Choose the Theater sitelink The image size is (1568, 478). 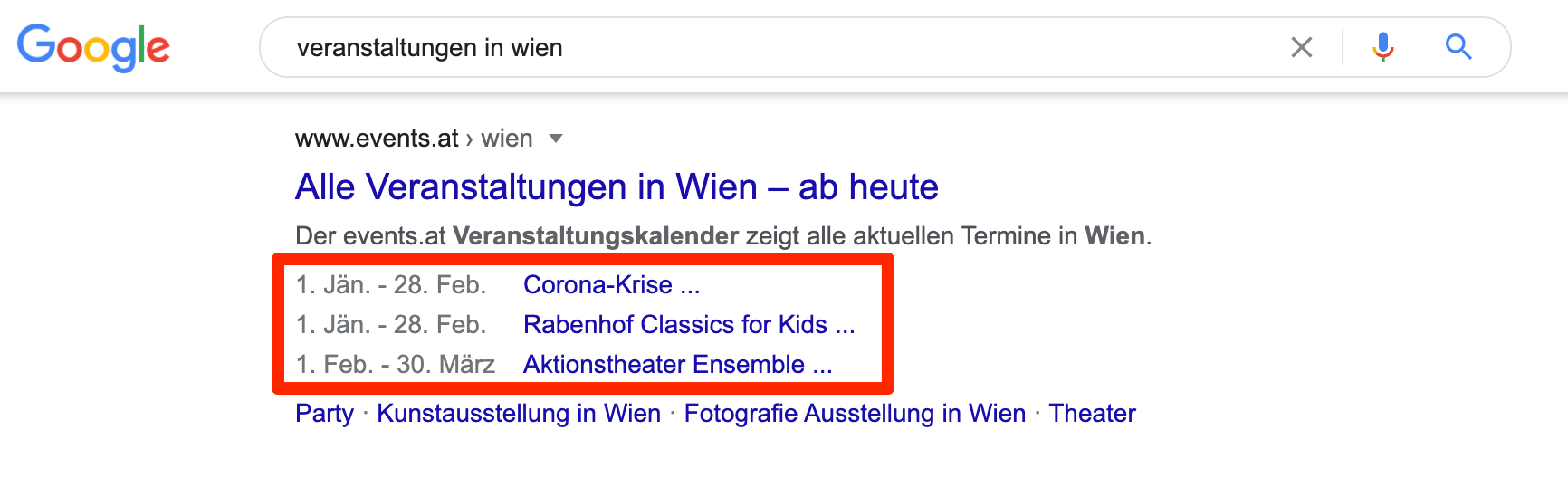point(1092,414)
